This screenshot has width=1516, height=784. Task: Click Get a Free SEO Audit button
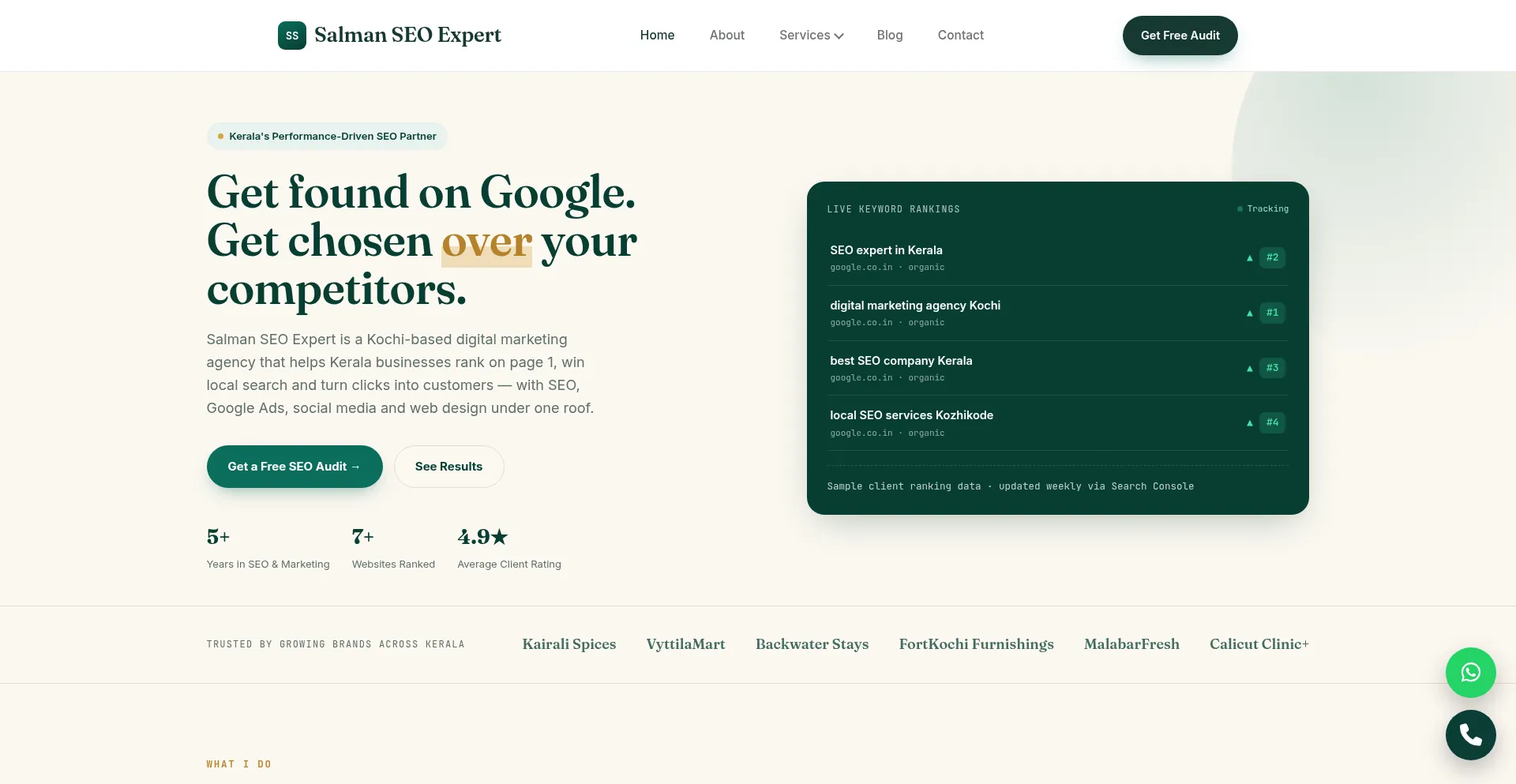click(x=295, y=467)
